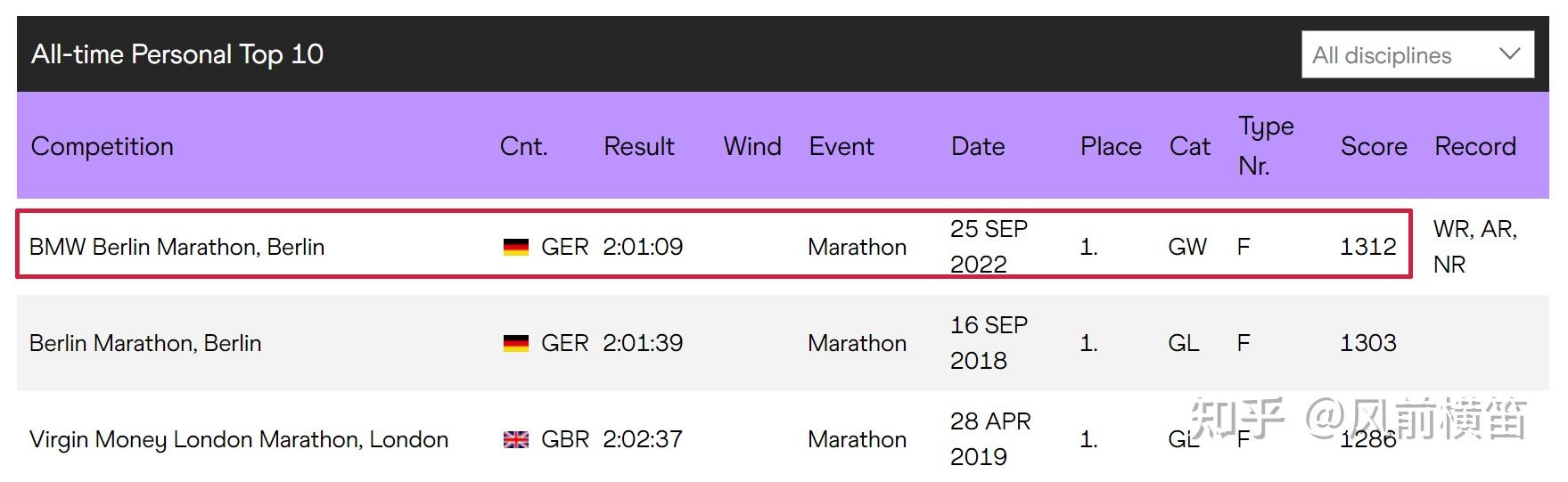Click the dropdown chevron arrow
This screenshot has width=1568, height=482.
(1509, 54)
